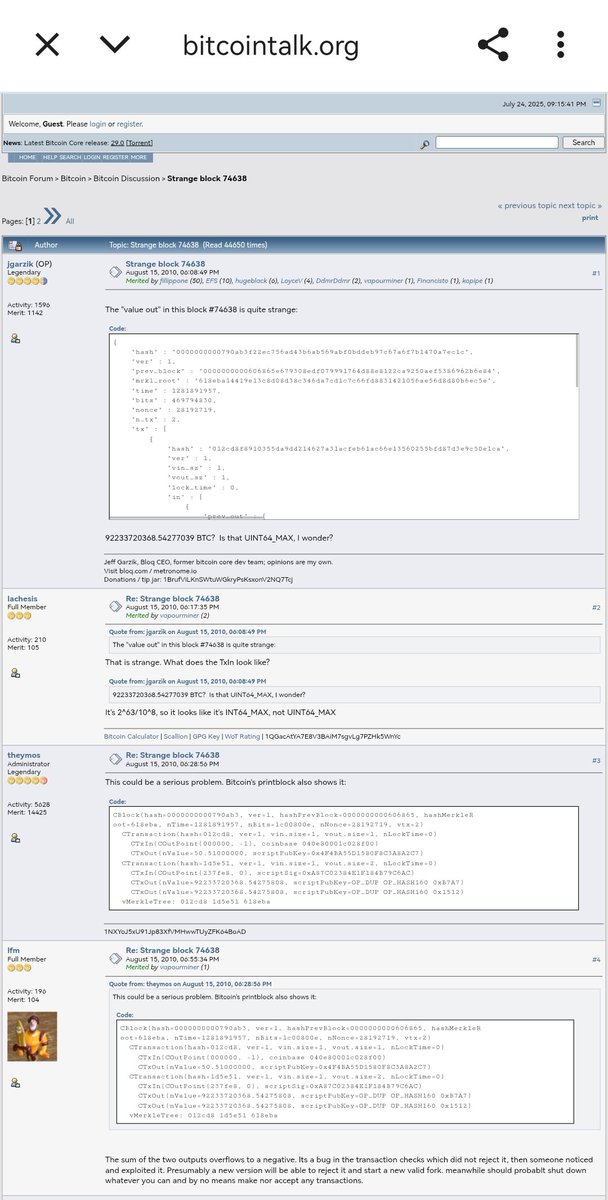
Task: Click the Author column header icon
Action: point(14,244)
